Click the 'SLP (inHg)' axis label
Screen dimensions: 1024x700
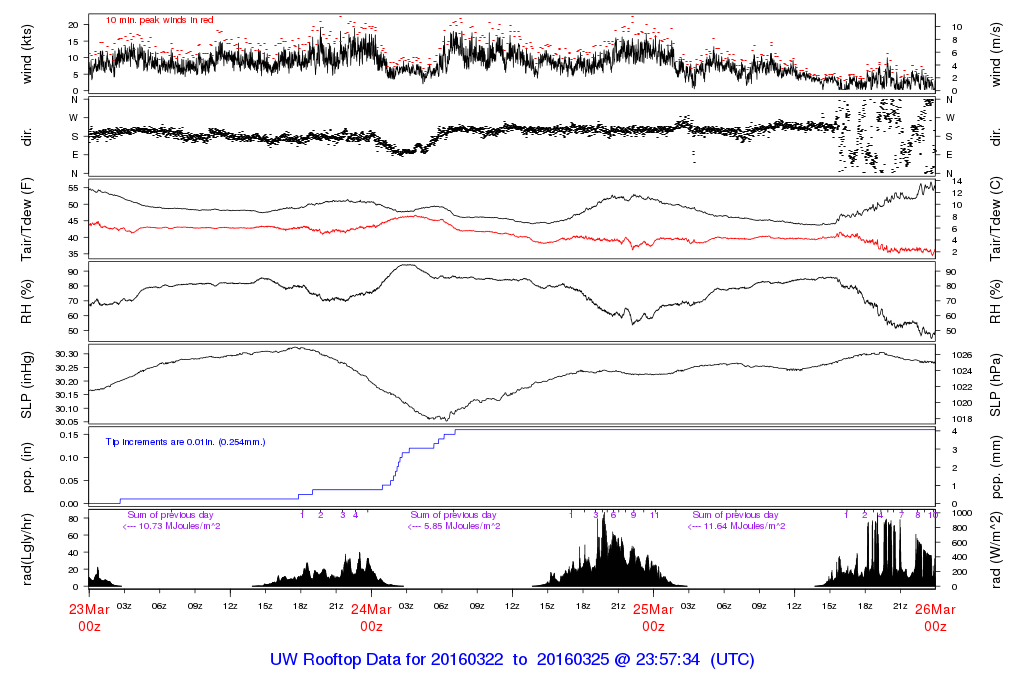click(x=27, y=385)
